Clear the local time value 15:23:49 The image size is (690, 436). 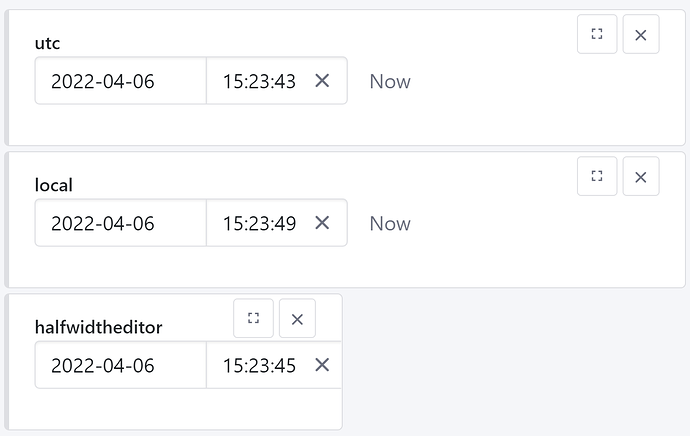coord(322,223)
